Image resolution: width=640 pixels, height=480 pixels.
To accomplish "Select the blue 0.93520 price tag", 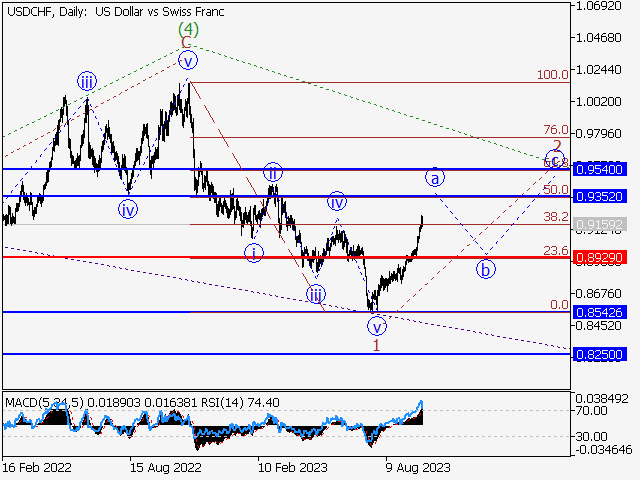I will [x=600, y=196].
